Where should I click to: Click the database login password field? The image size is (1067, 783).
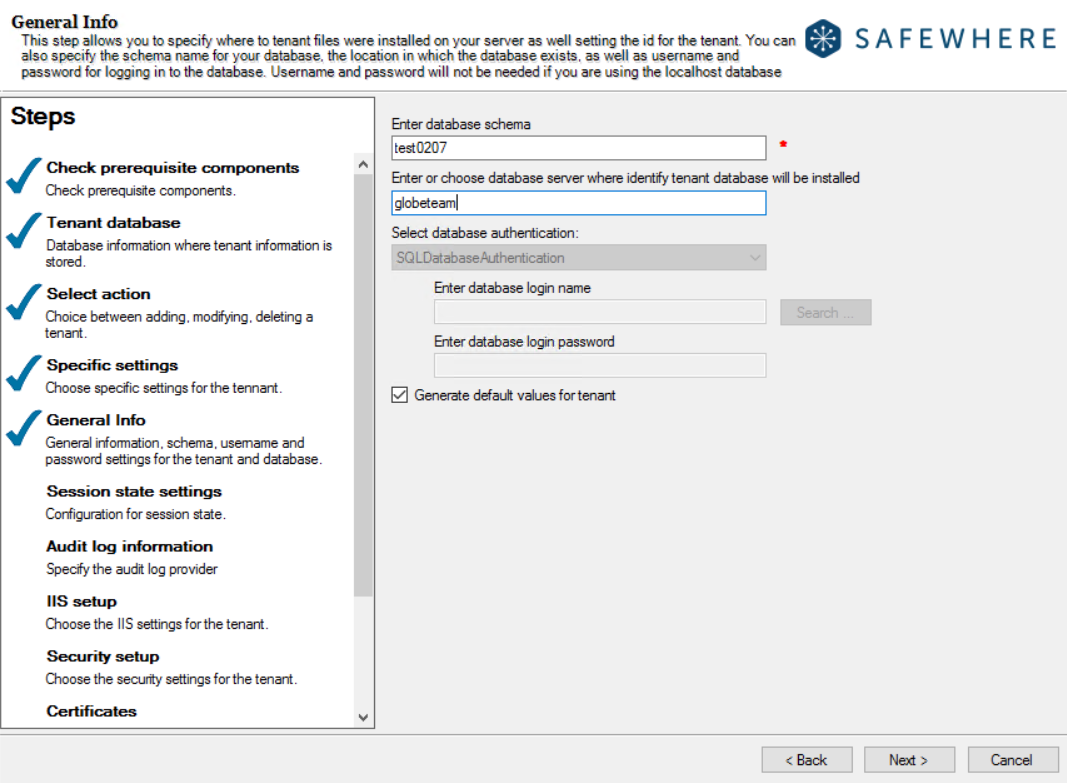pos(600,365)
